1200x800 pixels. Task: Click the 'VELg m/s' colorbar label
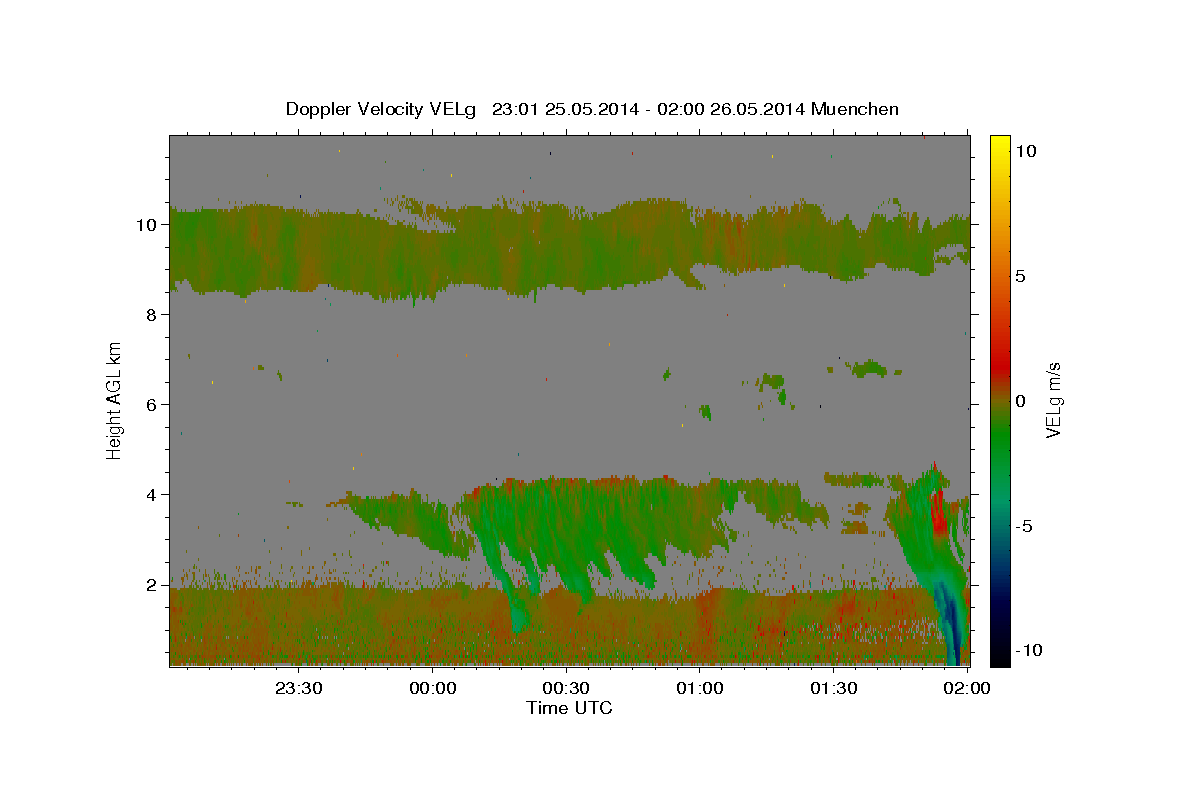point(1053,401)
